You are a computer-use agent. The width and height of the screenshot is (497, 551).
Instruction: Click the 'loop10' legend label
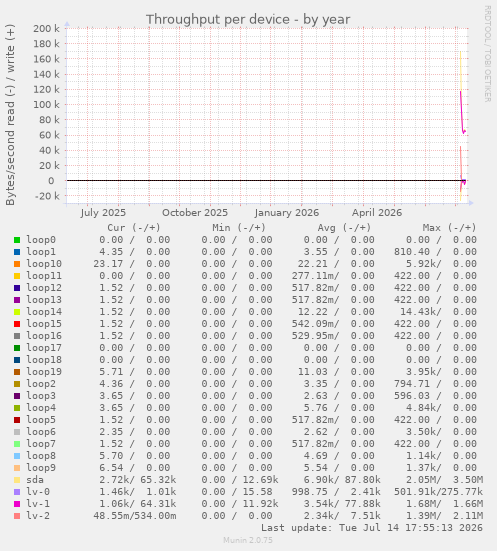tap(44, 264)
